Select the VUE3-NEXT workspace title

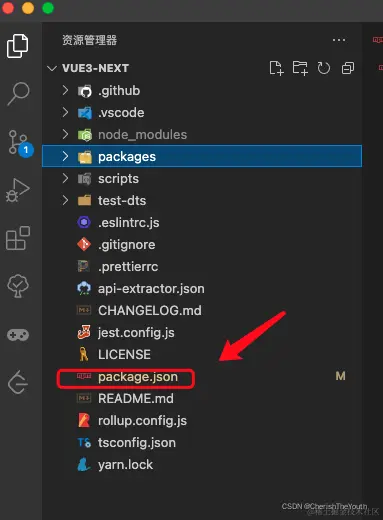click(95, 68)
